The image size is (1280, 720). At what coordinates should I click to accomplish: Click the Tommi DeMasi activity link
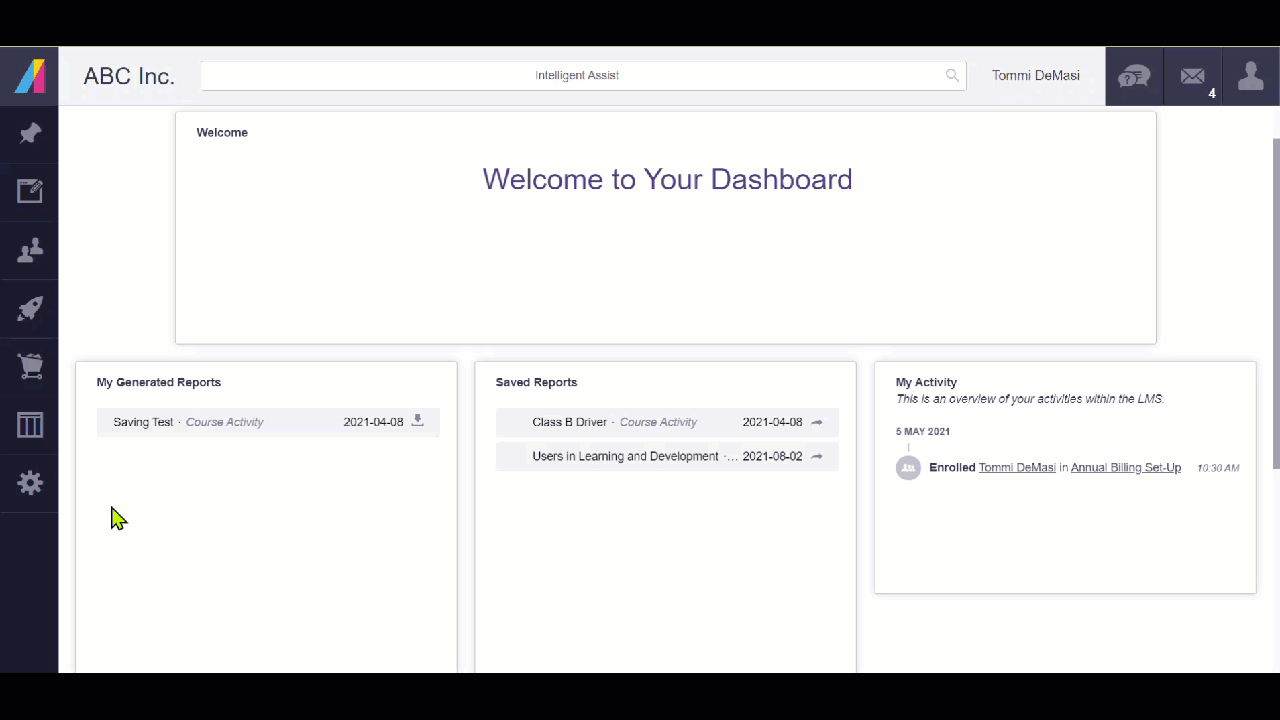coord(1016,467)
